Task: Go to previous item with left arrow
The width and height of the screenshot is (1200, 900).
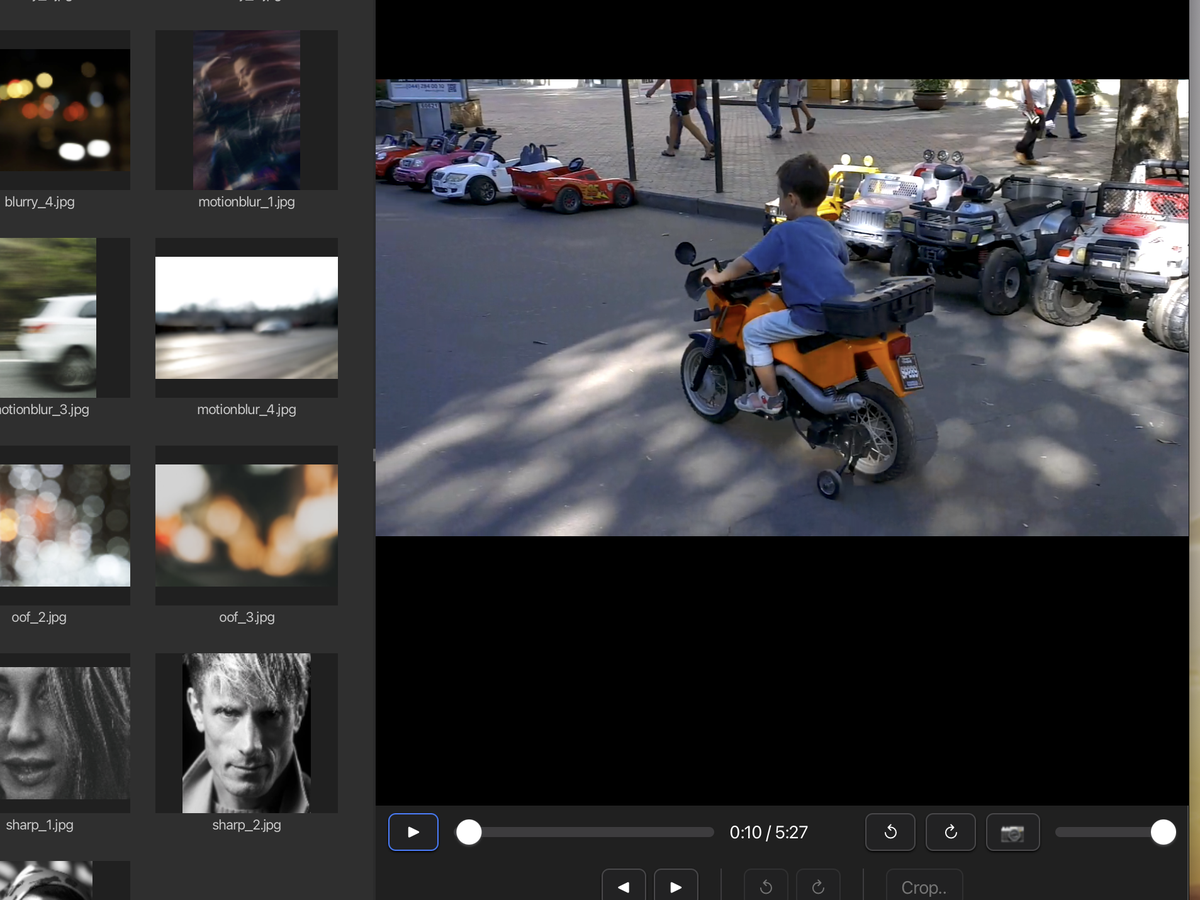Action: (x=624, y=886)
